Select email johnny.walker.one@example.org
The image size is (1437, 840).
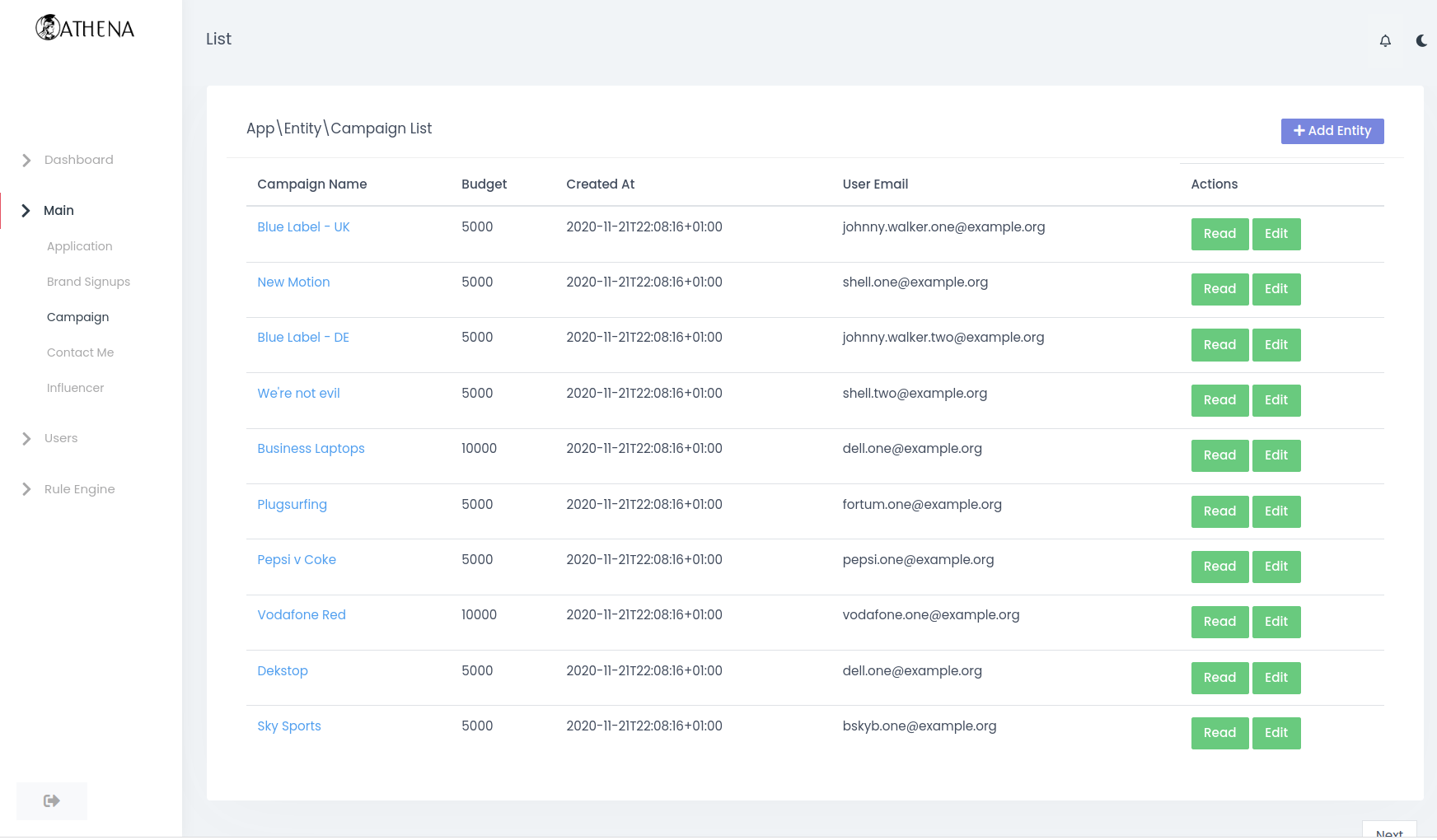943,227
